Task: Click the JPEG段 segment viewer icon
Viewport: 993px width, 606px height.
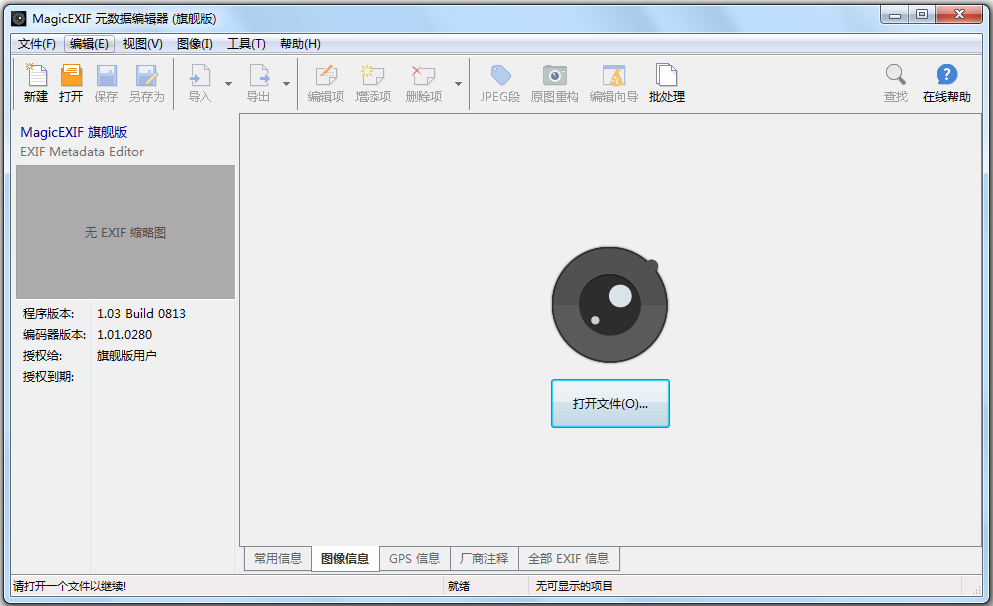Action: click(499, 82)
